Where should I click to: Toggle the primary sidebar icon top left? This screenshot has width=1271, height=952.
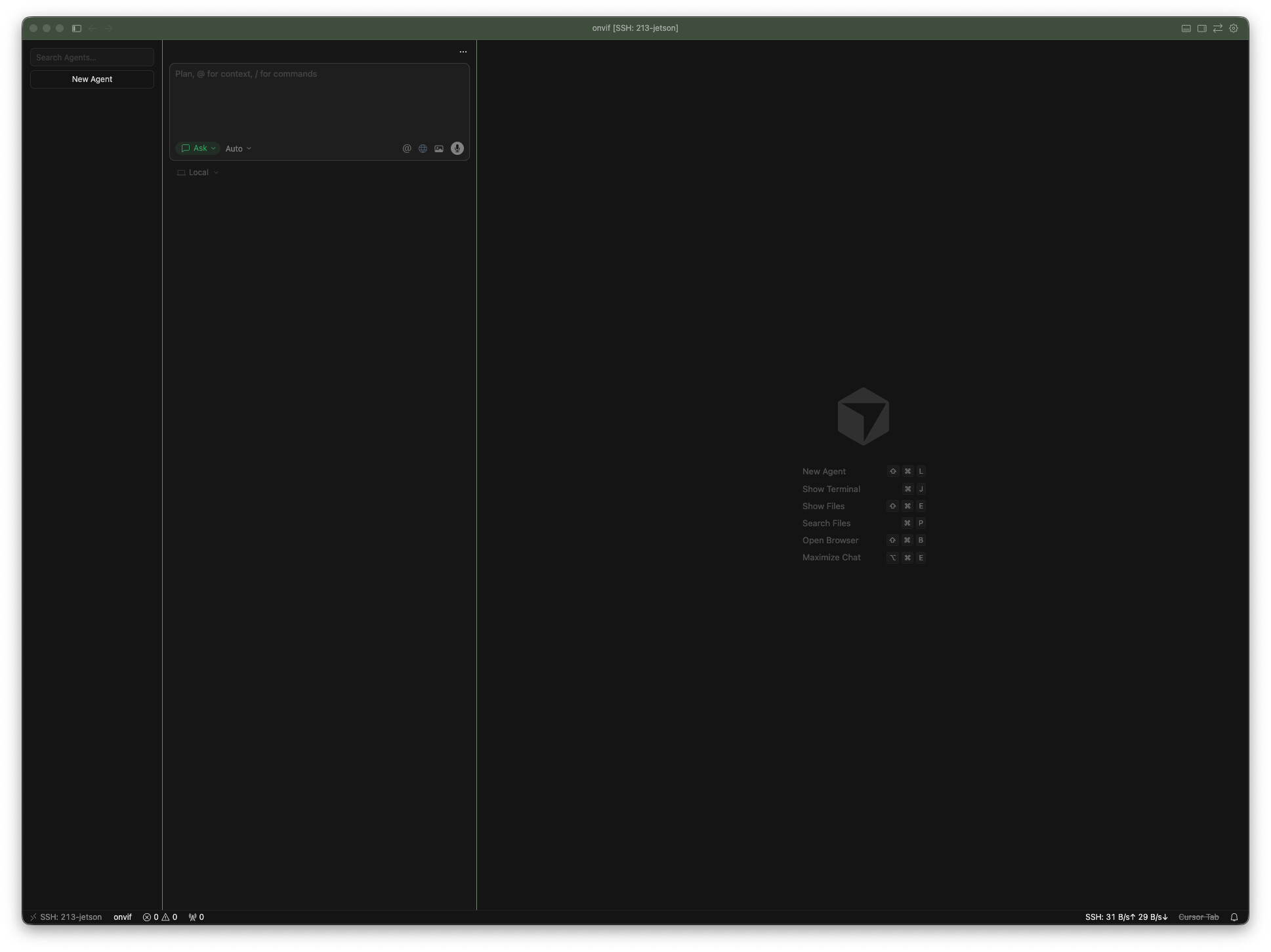tap(76, 28)
